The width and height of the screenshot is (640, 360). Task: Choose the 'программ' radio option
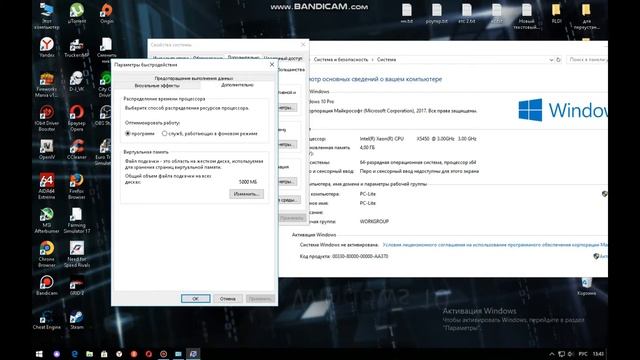[x=140, y=133]
